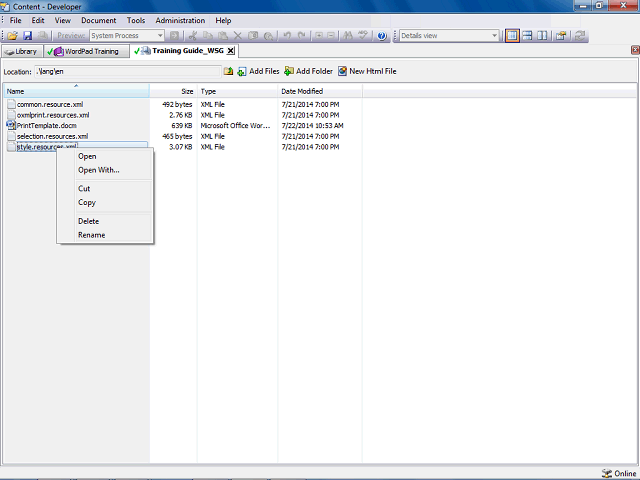
Task: Sort by the Name column header
Action: [x=77, y=91]
